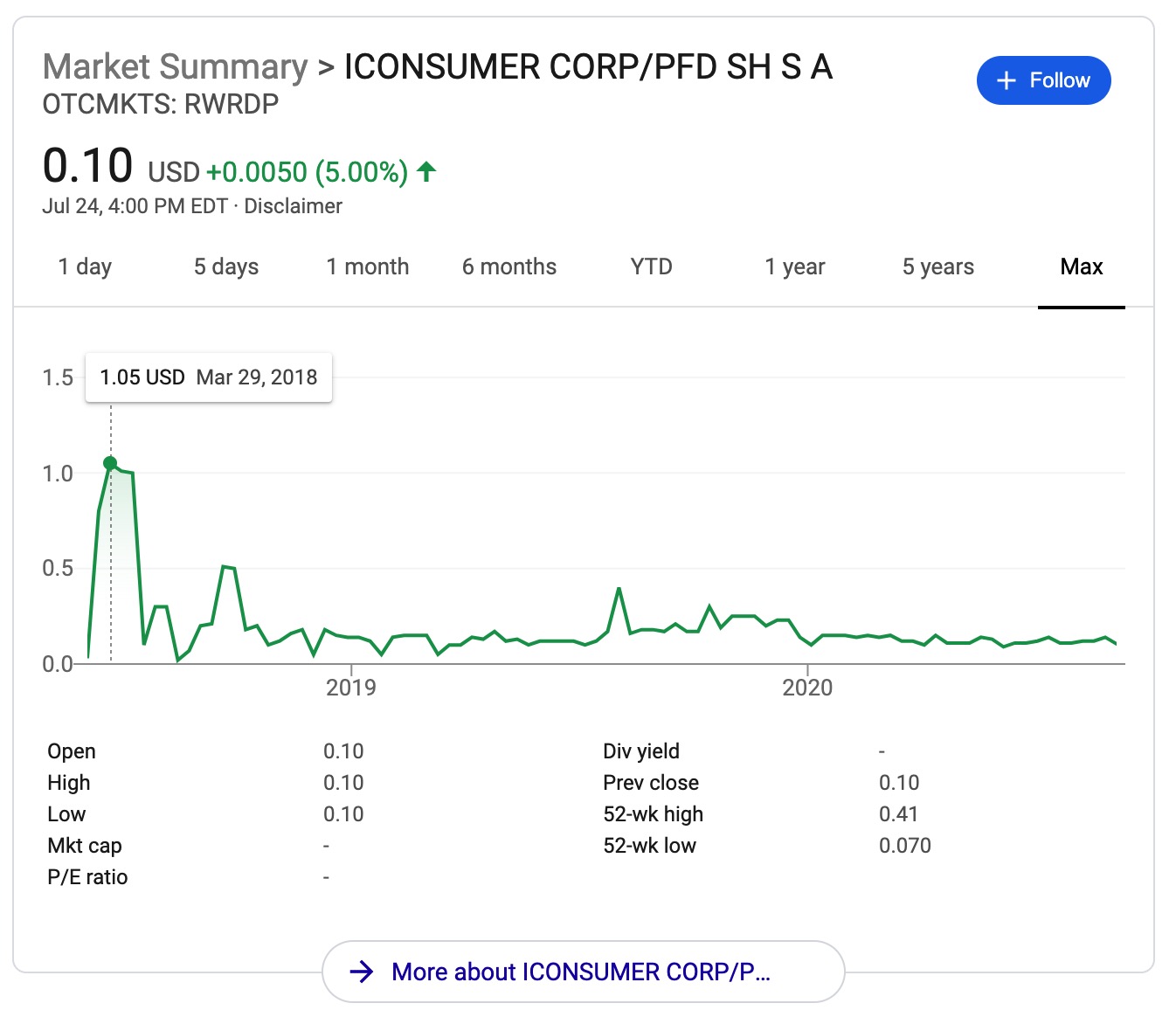Viewport: 1176px width, 1017px height.
Task: Select the Max time range tab
Action: point(1082,266)
